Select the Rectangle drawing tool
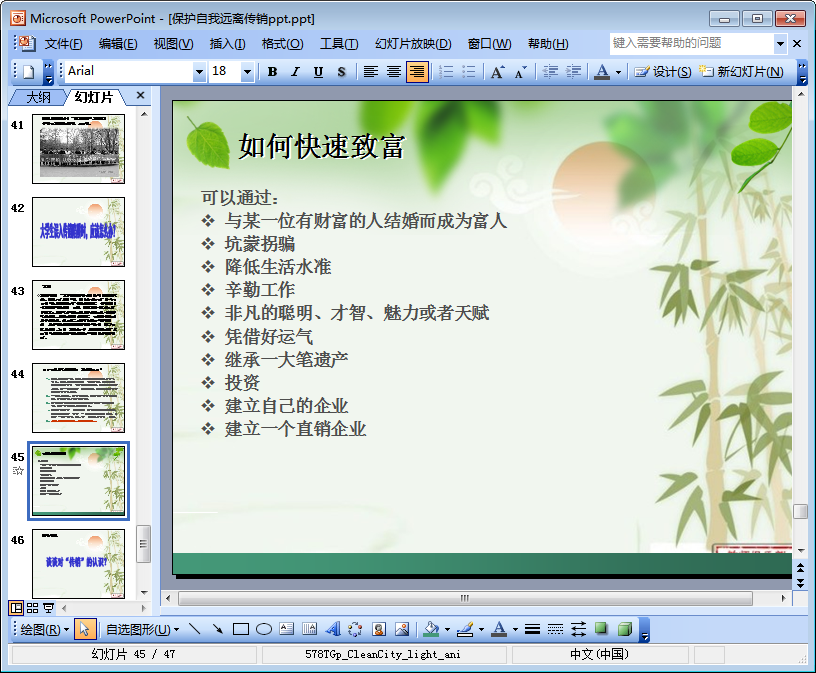816x673 pixels. click(240, 629)
